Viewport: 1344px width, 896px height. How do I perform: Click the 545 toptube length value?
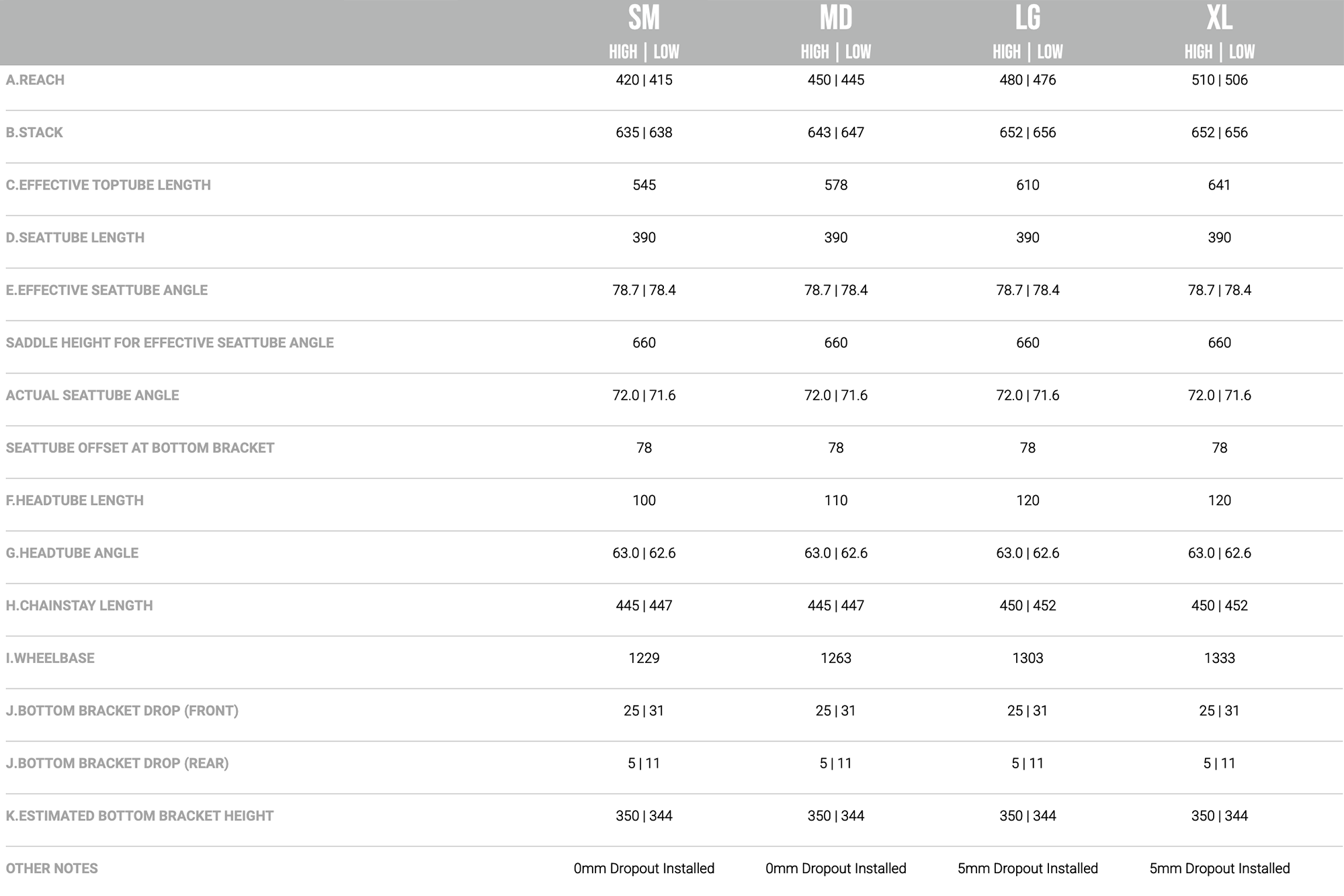tap(644, 185)
